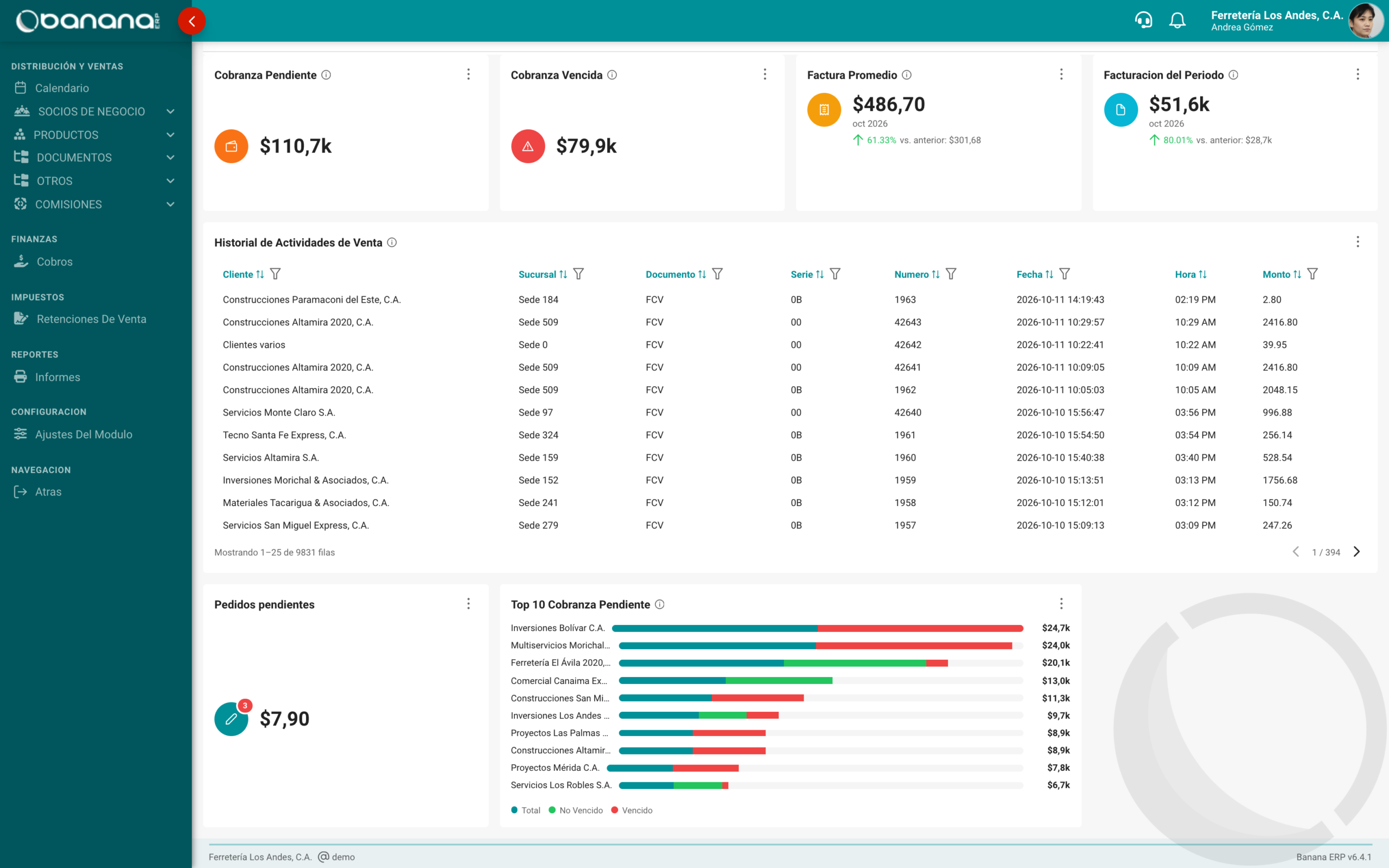The width and height of the screenshot is (1389, 868).
Task: Click Servicios Los Robles S.A. bar
Action: click(x=673, y=786)
